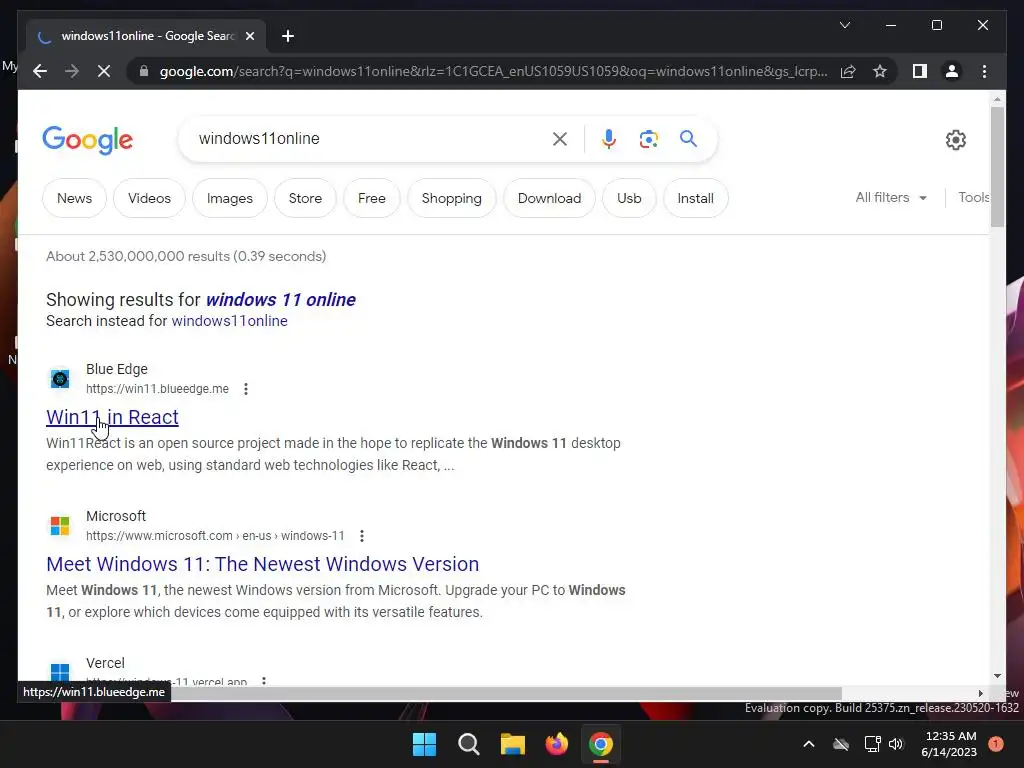This screenshot has width=1024, height=768.
Task: Launch Firefox from the taskbar
Action: coord(556,744)
